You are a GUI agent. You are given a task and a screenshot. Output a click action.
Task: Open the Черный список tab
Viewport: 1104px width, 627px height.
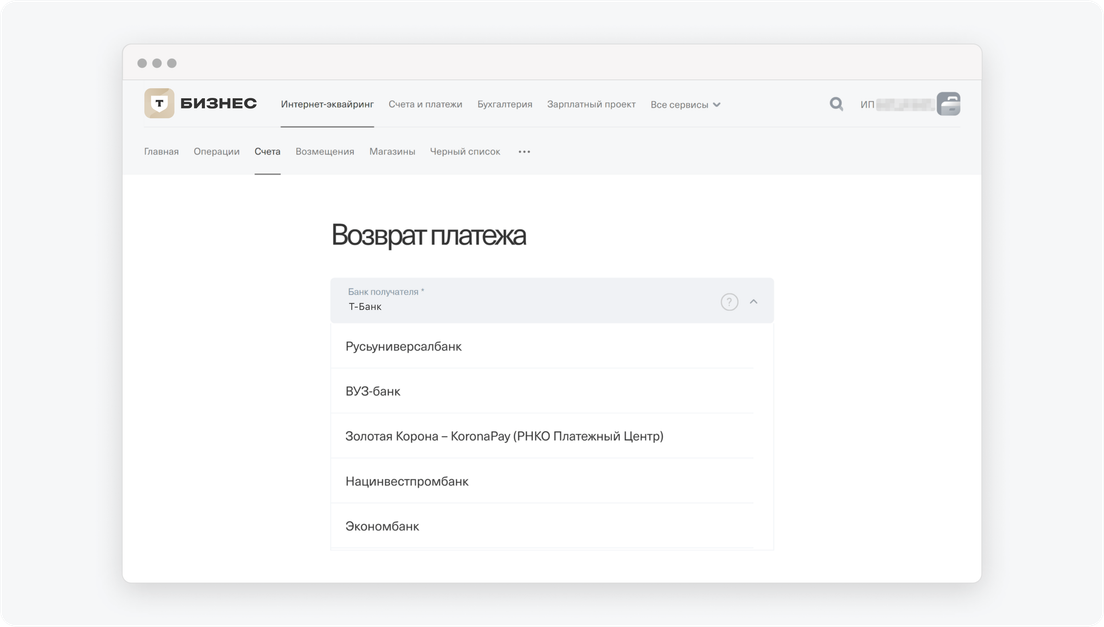tap(465, 151)
